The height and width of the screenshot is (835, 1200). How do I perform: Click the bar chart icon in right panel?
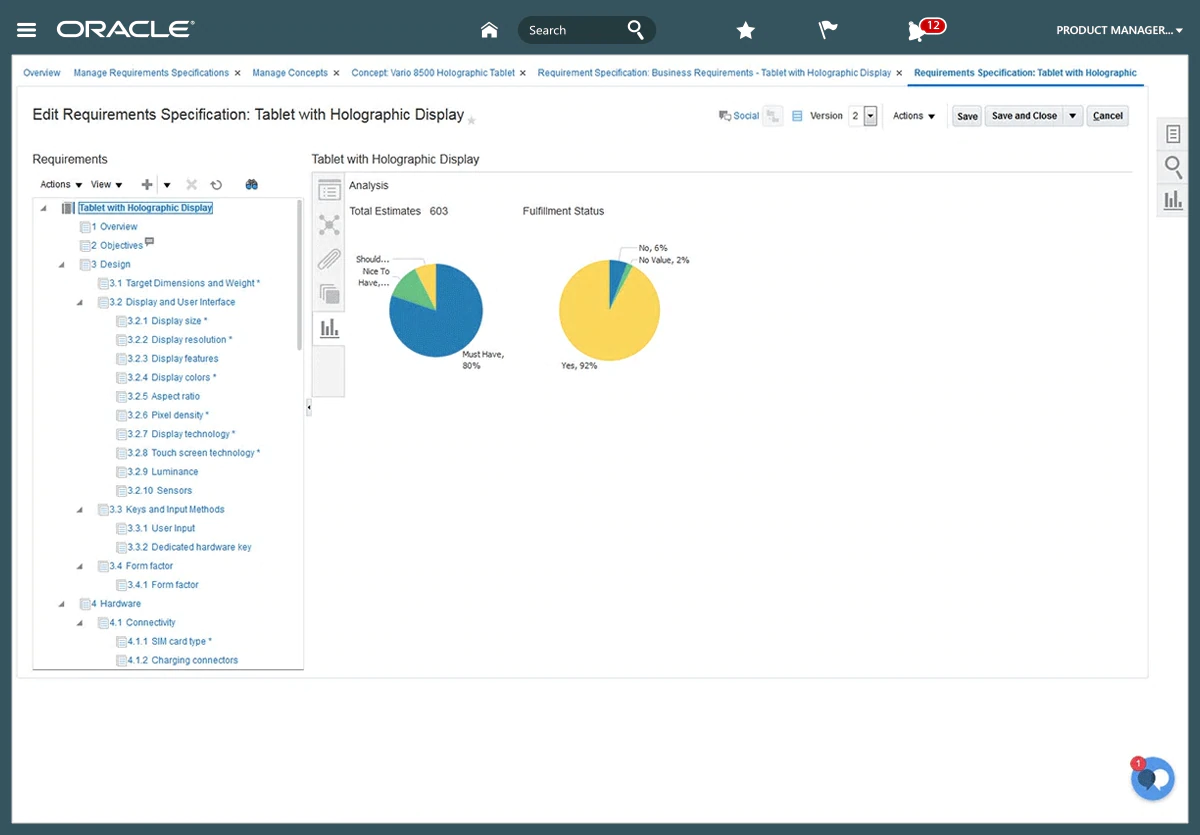click(1173, 201)
